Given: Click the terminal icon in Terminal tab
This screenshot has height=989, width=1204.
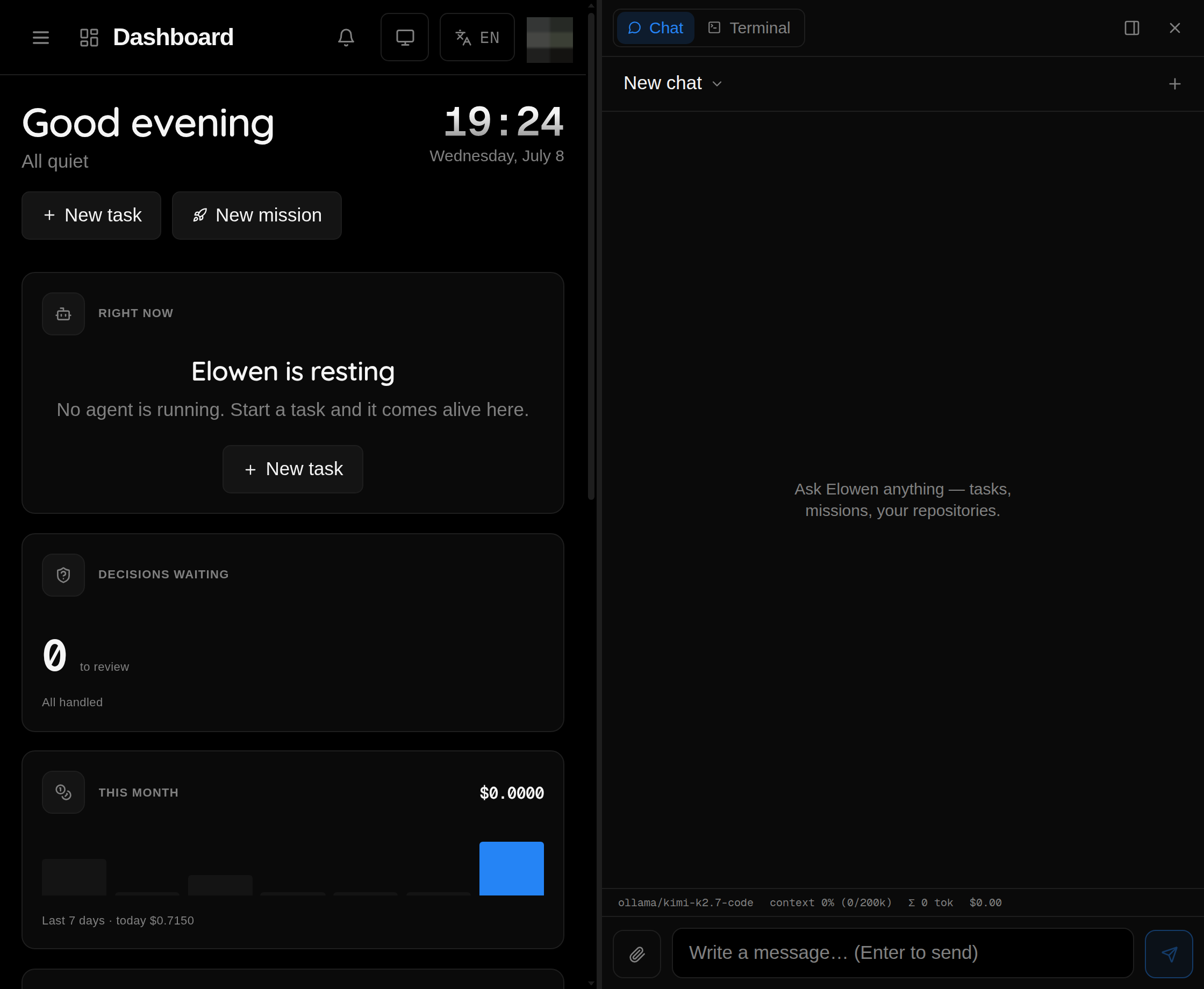Looking at the screenshot, I should (714, 28).
